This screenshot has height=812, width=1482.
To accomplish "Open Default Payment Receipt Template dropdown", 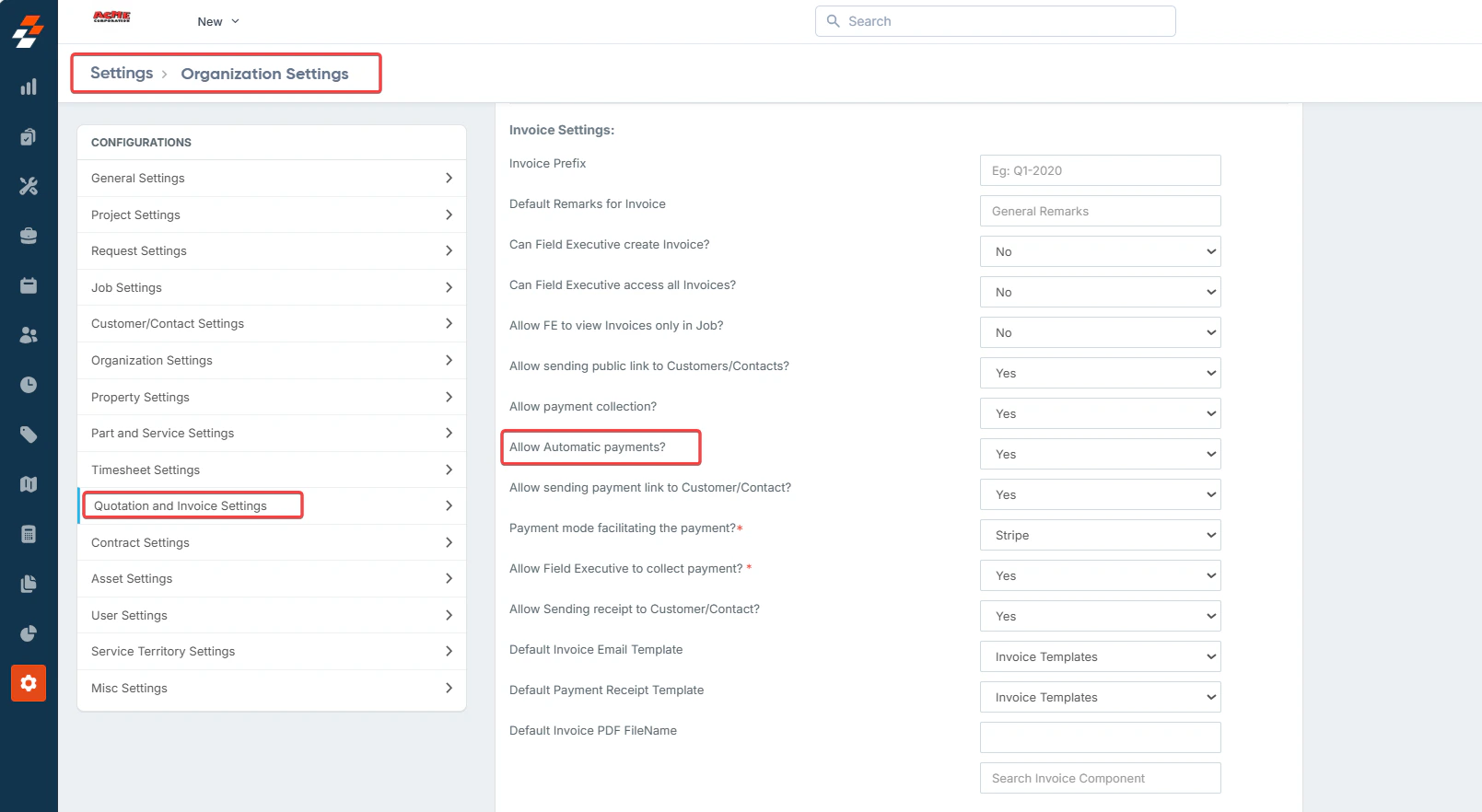I will (1100, 697).
